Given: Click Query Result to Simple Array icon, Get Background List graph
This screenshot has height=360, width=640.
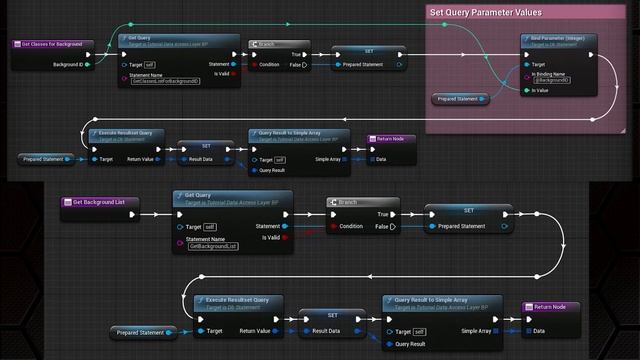Looking at the screenshot, I should pyautogui.click(x=389, y=300).
